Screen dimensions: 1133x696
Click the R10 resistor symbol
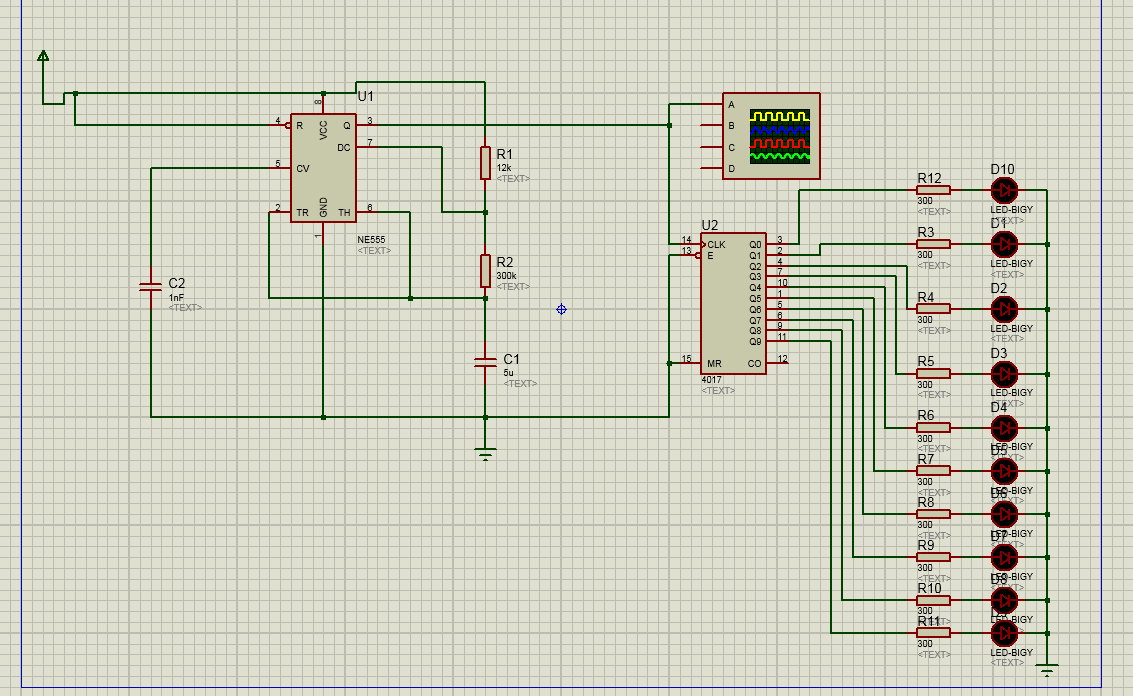click(933, 600)
